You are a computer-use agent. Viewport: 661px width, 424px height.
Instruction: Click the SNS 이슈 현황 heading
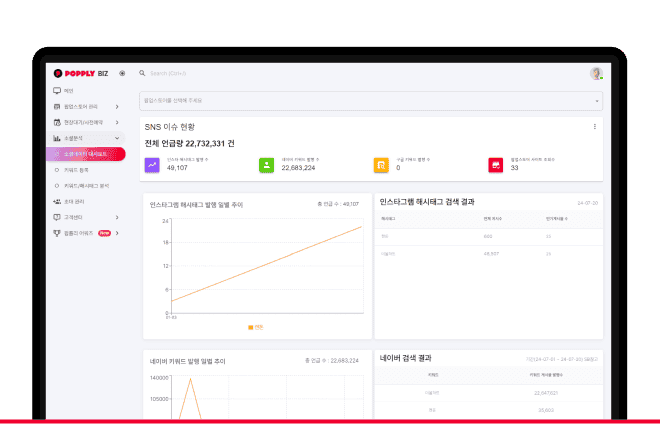click(170, 127)
